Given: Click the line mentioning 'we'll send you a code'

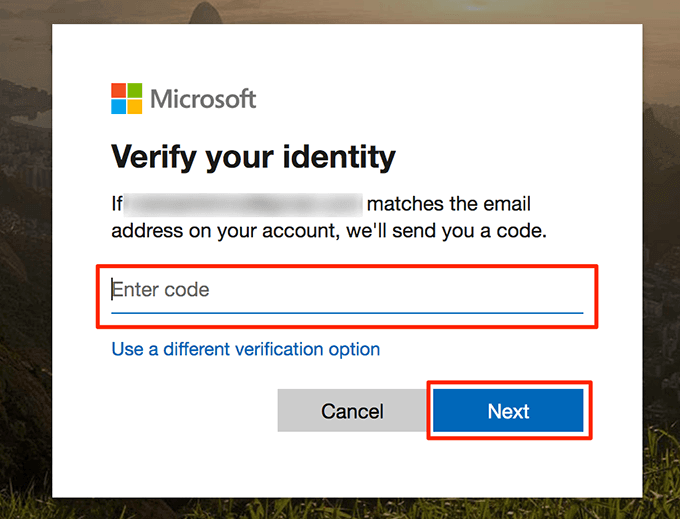Looking at the screenshot, I should (329, 232).
